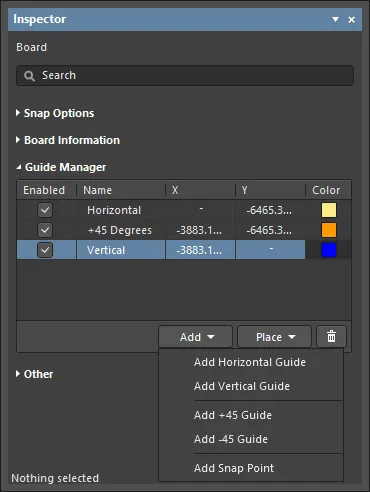
Task: Choose Add Vertical Guide
Action: point(242,386)
